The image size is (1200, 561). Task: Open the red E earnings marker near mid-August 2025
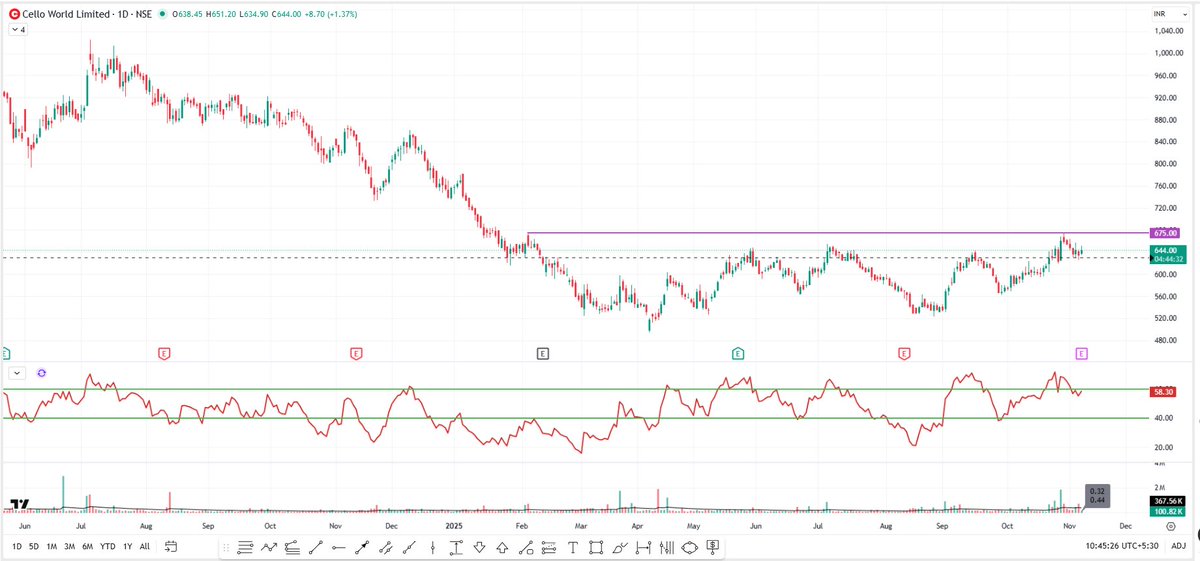(904, 353)
